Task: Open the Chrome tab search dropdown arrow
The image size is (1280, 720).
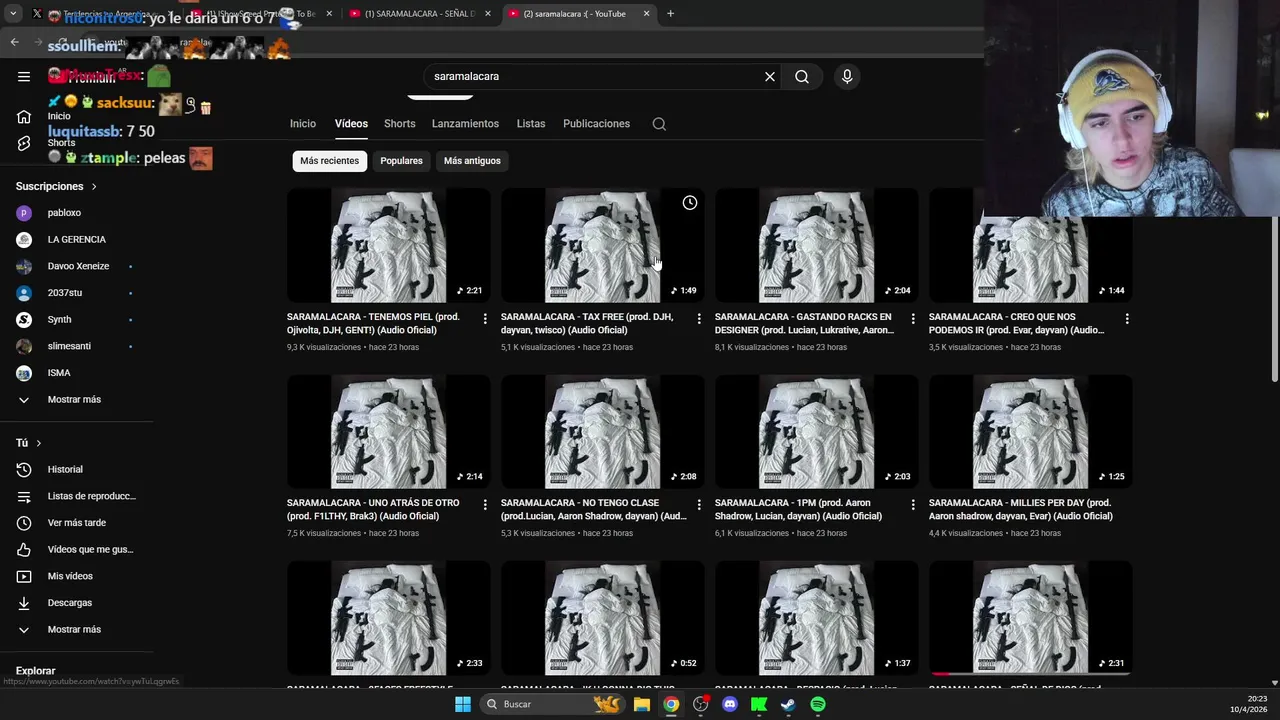Action: 13,14
